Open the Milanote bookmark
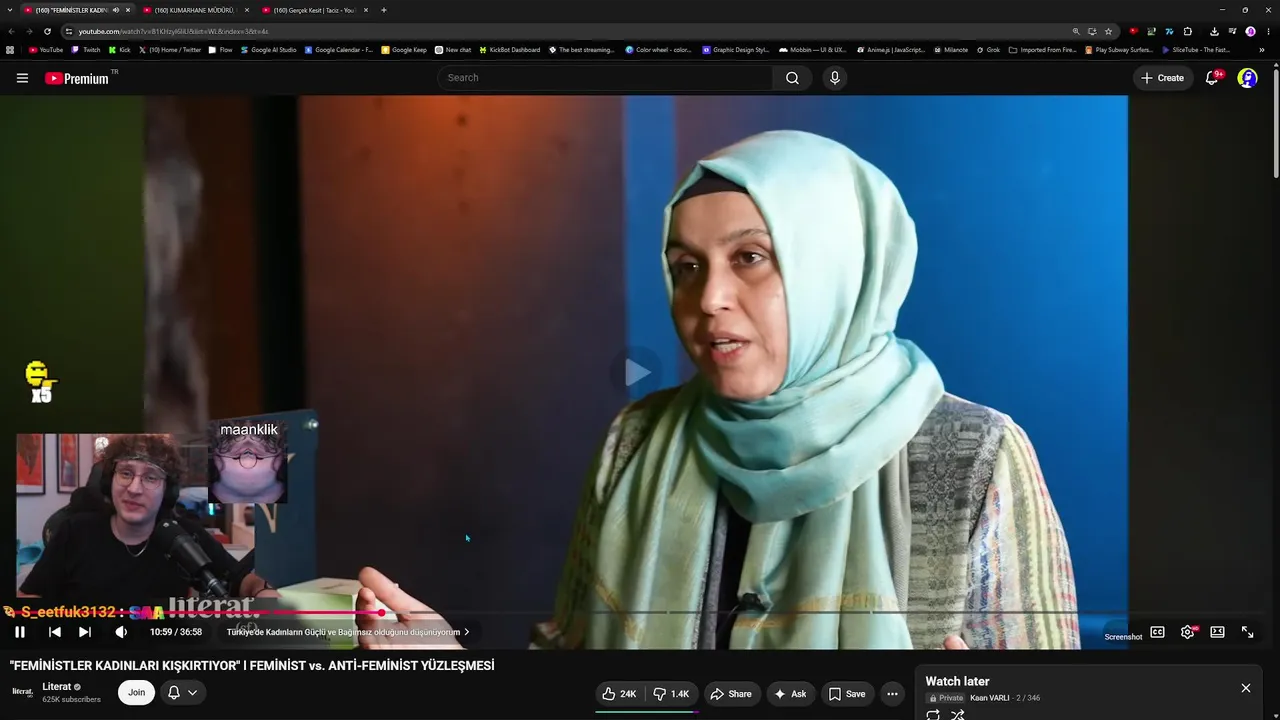 pyautogui.click(x=950, y=49)
